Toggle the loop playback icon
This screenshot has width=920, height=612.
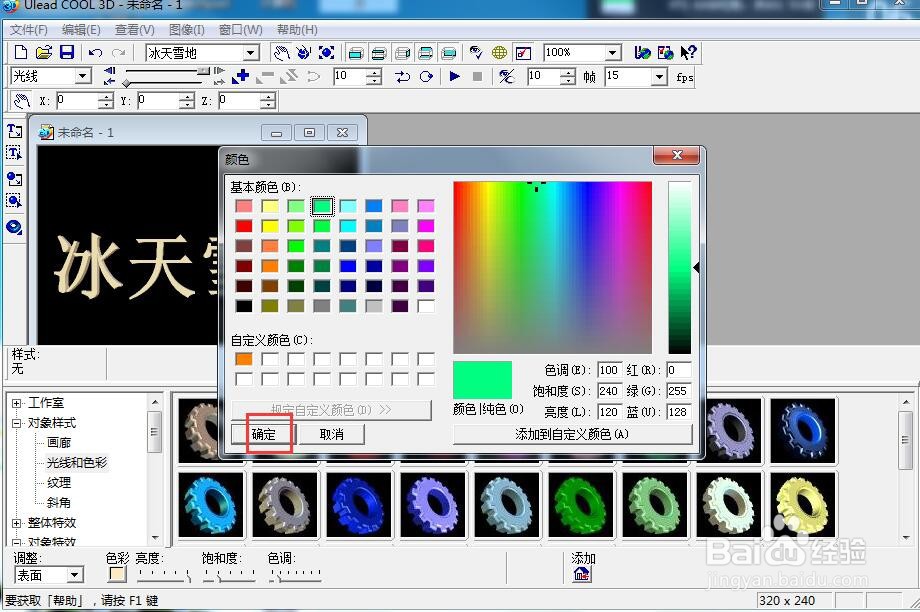(x=427, y=76)
